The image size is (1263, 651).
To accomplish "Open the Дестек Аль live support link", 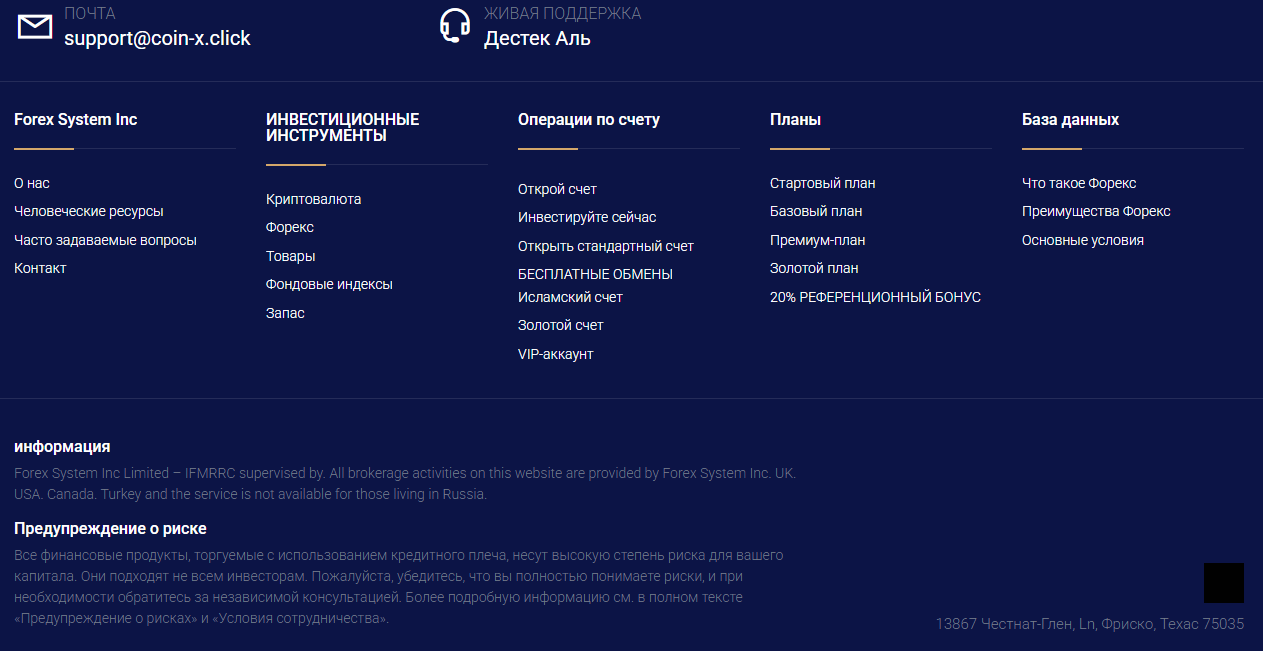I will click(x=537, y=39).
